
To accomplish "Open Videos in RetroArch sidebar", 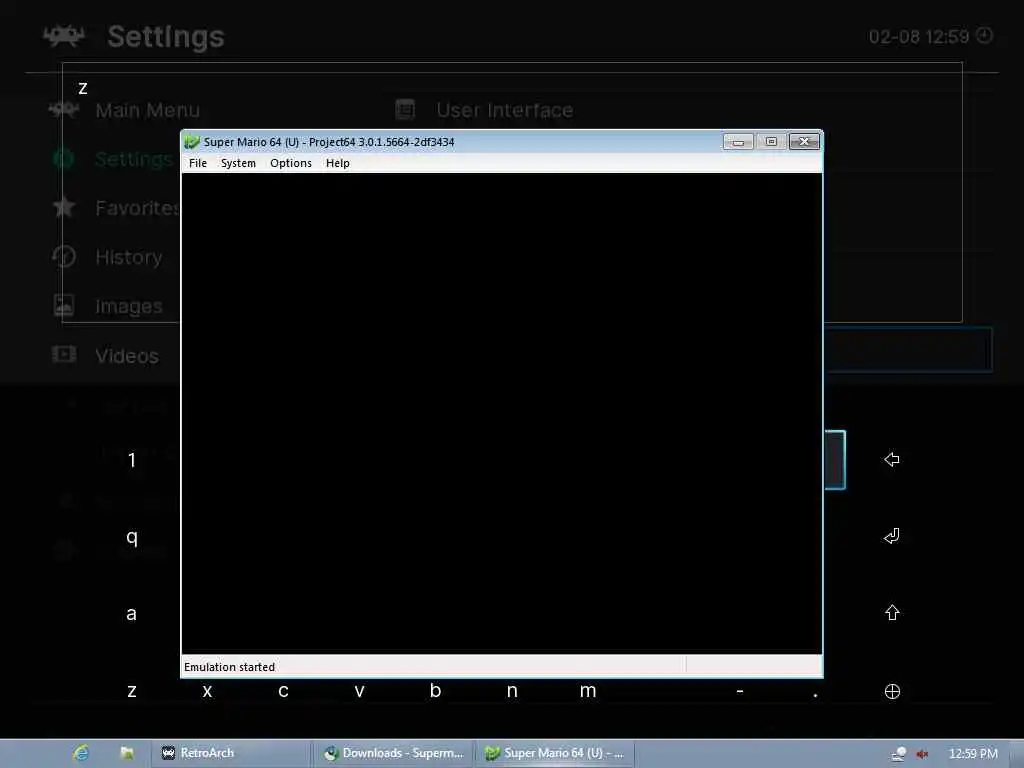I will pyautogui.click(x=127, y=355).
